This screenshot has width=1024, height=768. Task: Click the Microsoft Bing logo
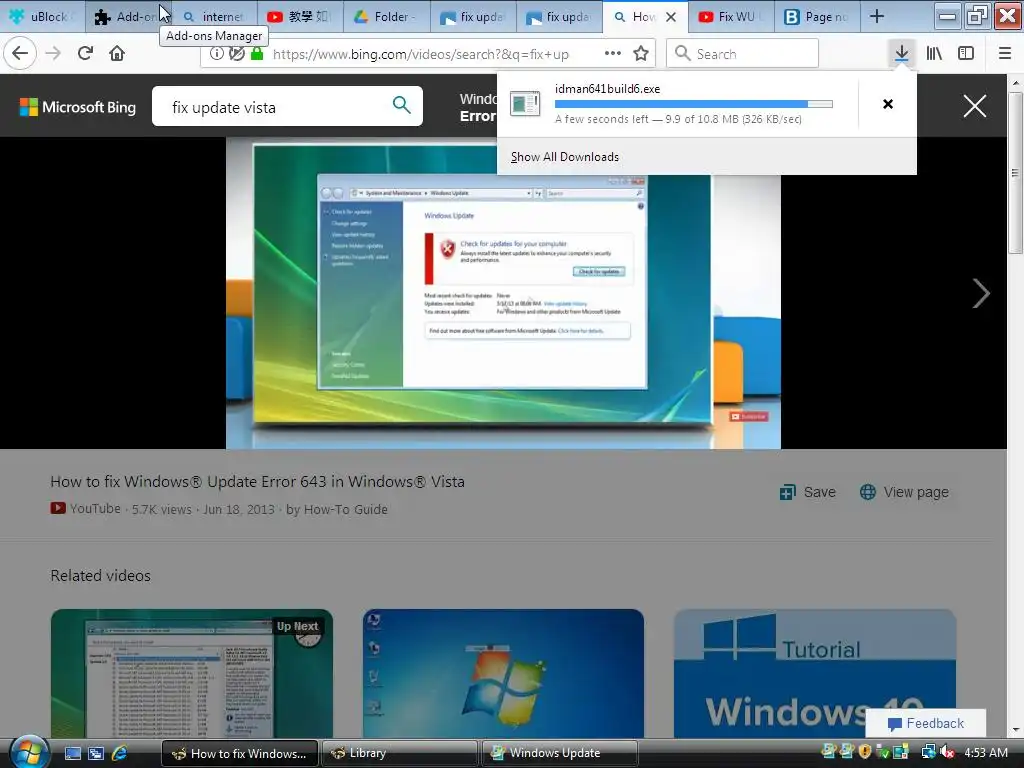click(78, 107)
